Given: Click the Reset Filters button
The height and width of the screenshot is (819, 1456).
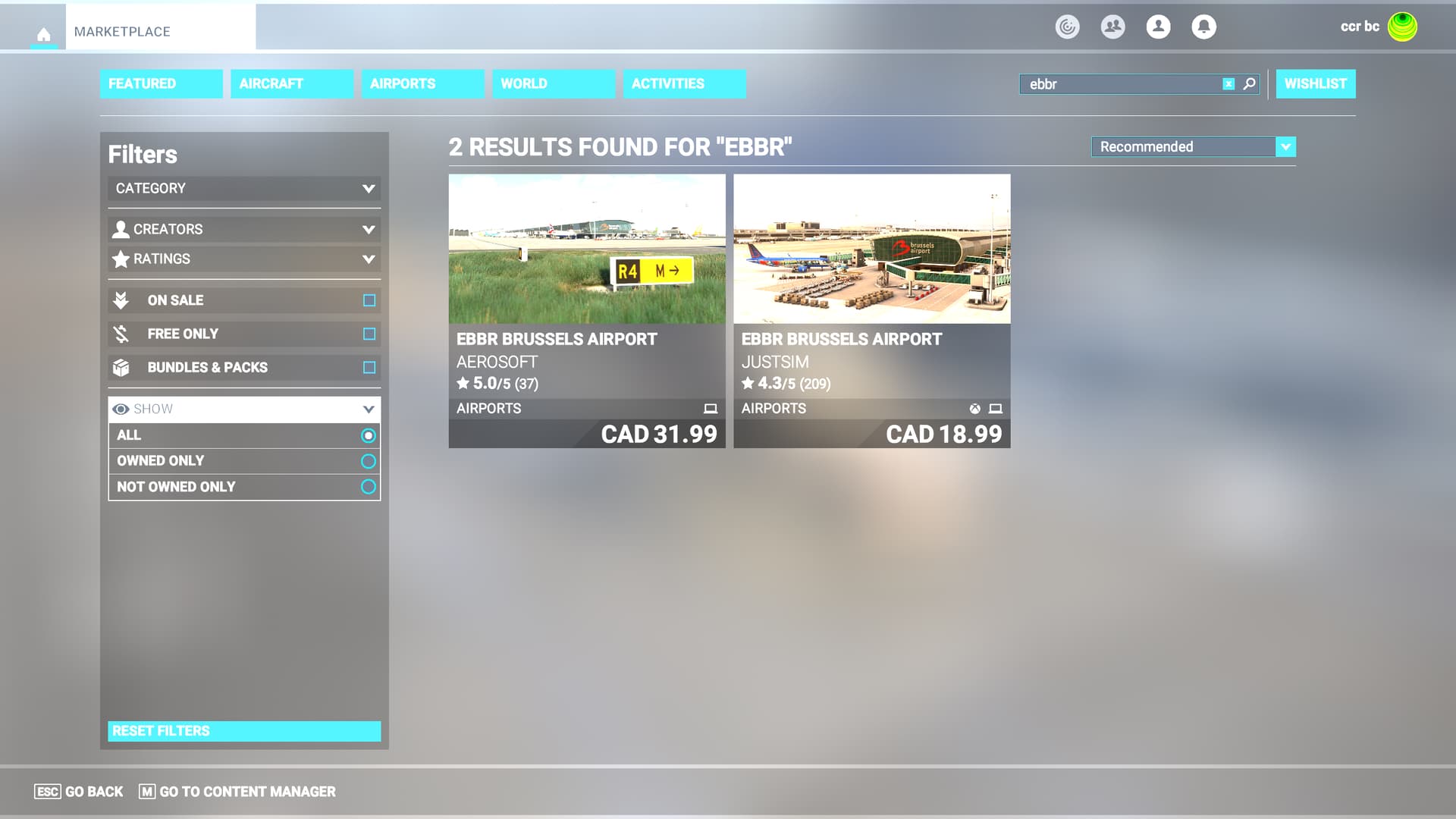Looking at the screenshot, I should tap(244, 731).
